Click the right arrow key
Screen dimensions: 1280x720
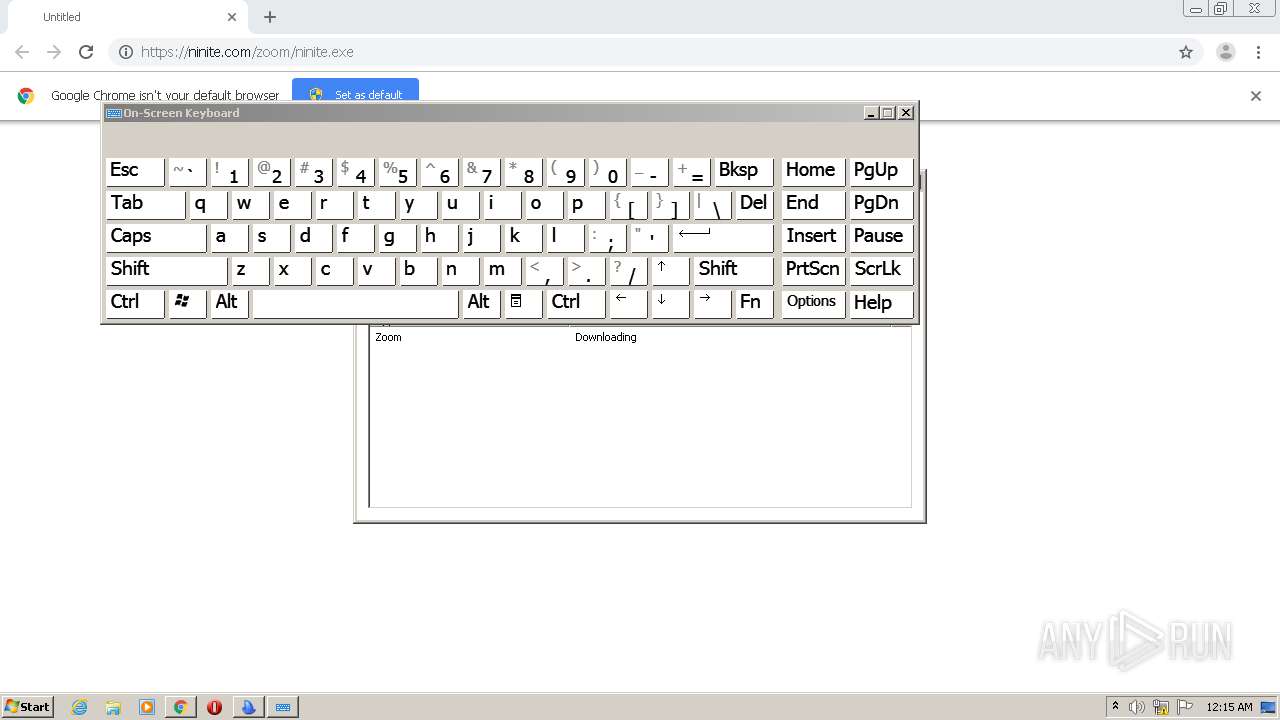[712, 303]
